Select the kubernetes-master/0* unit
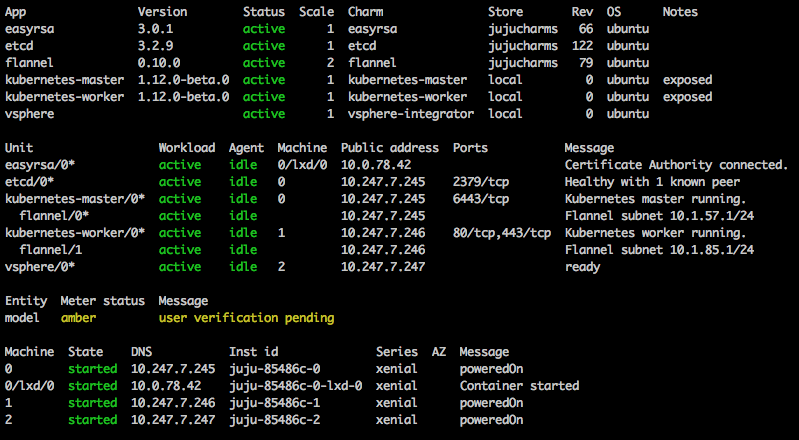Screen dimensions: 799x440 tap(75, 199)
